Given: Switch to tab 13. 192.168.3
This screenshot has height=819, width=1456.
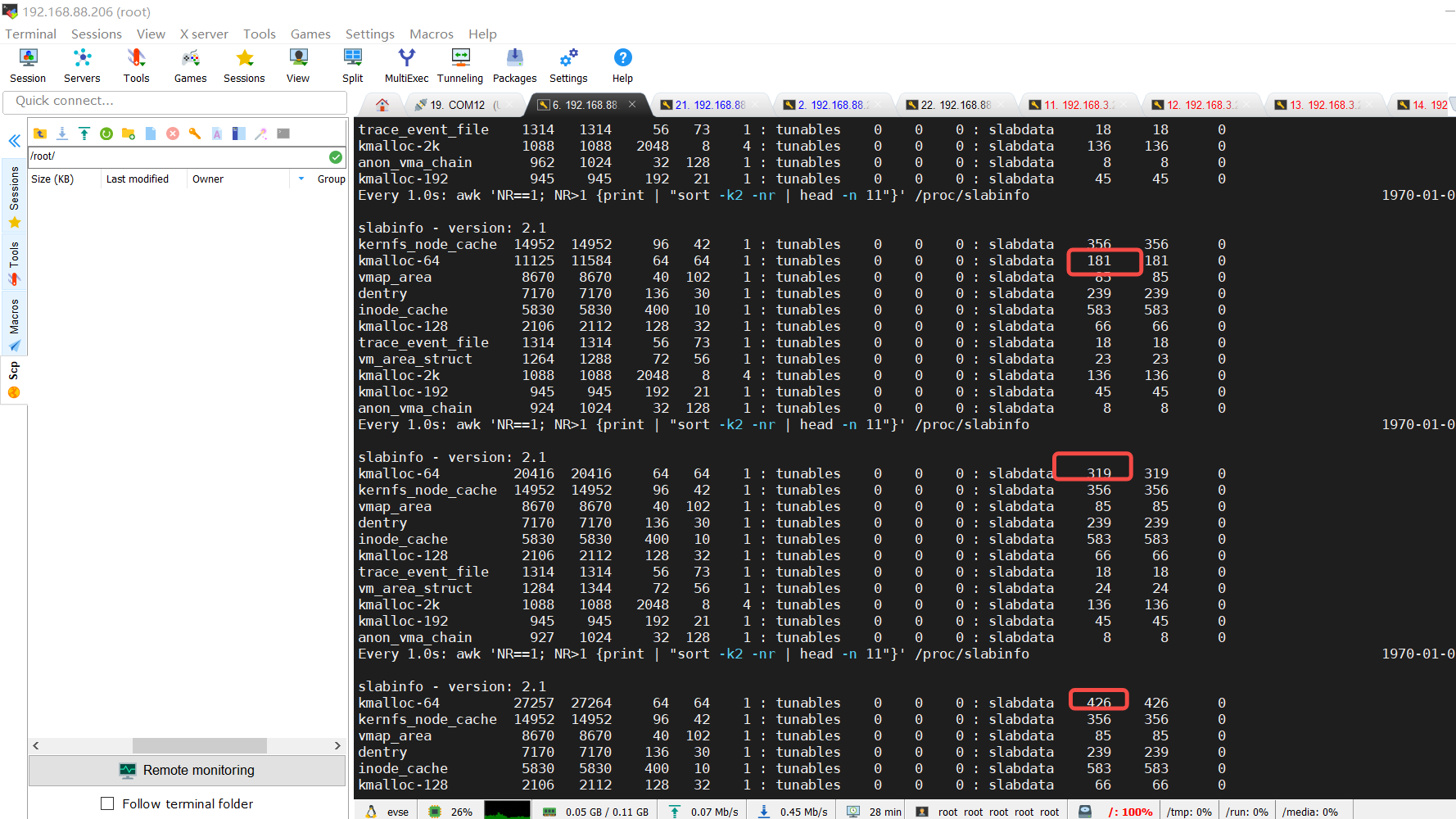Looking at the screenshot, I should pos(1323,105).
